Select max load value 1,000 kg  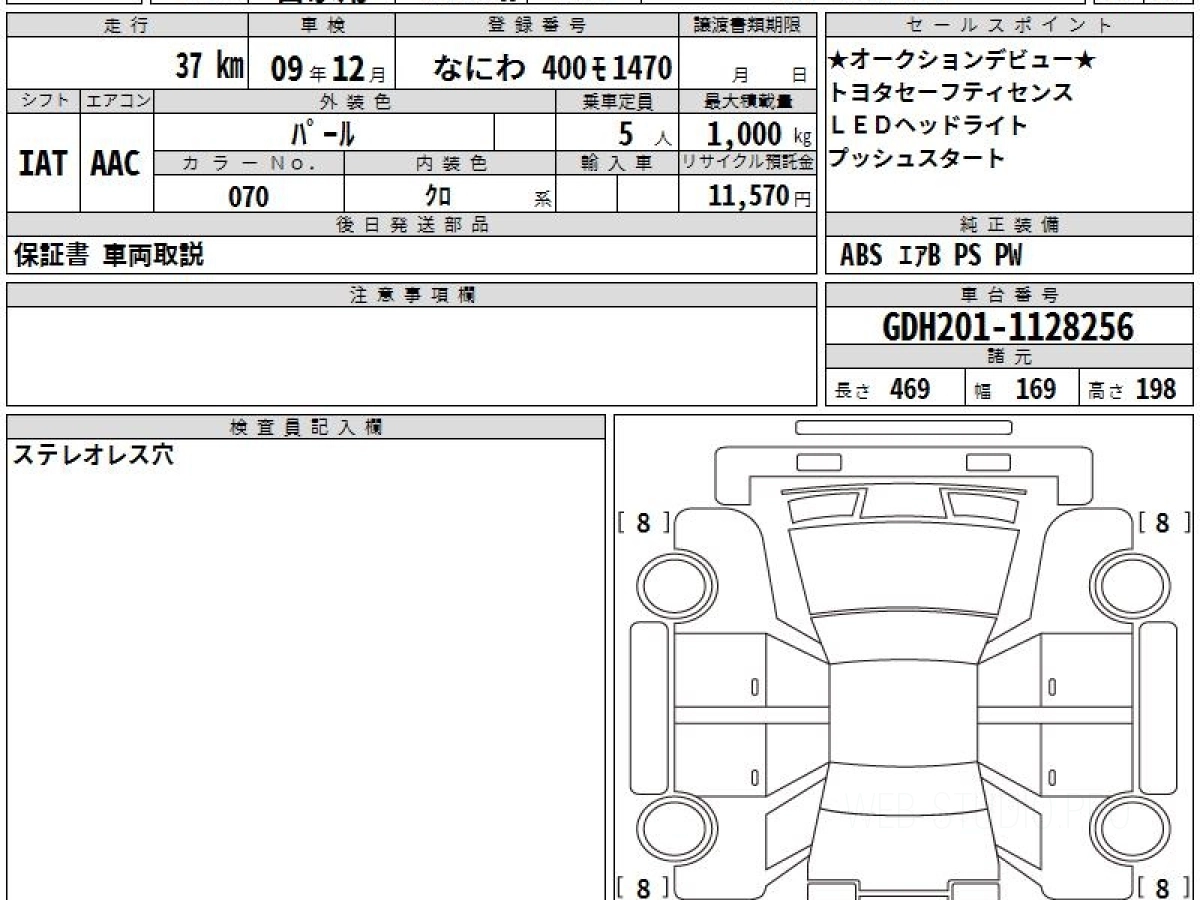(x=759, y=133)
